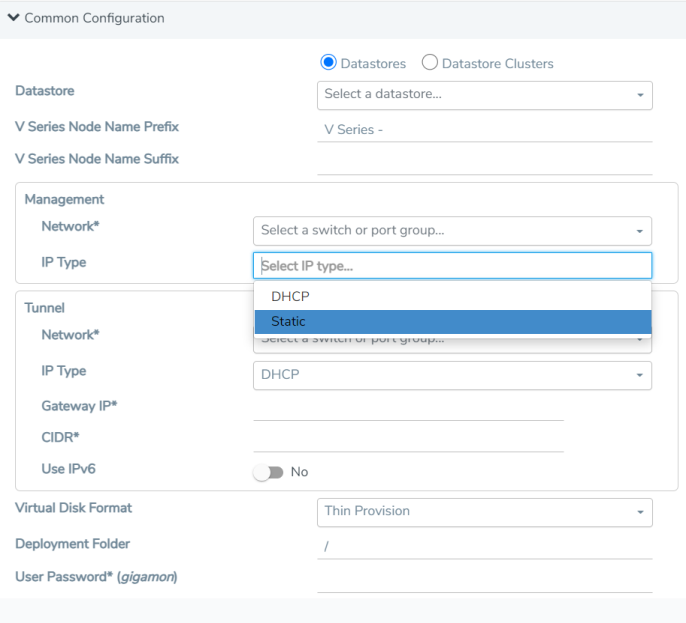Click the V Series Node Name Suffix field

tap(484, 162)
